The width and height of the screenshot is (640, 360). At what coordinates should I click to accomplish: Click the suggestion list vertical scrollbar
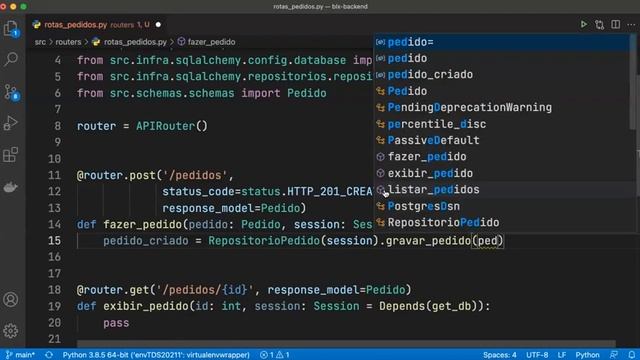tap(633, 82)
